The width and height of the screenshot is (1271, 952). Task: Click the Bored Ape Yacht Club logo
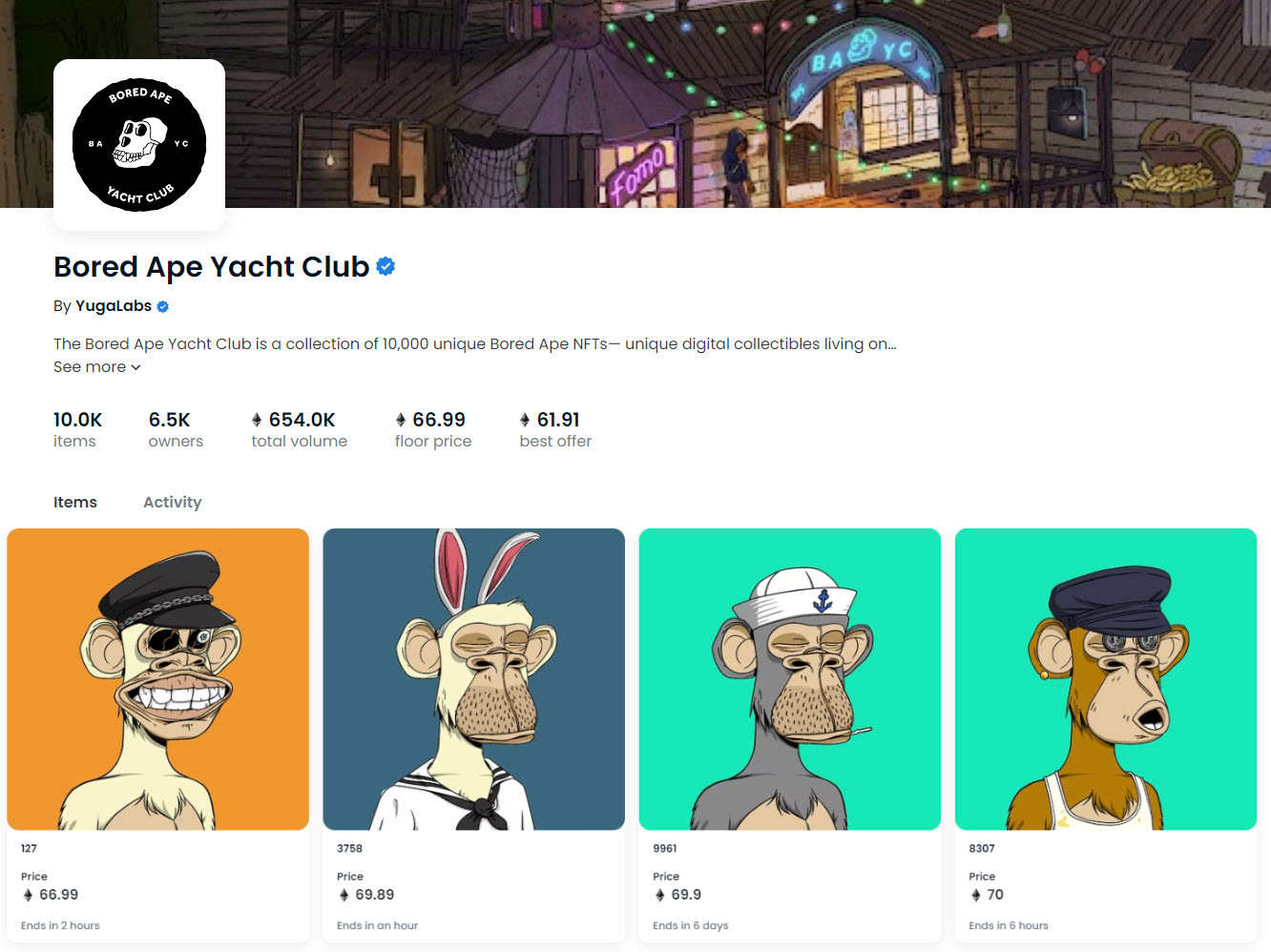[139, 145]
